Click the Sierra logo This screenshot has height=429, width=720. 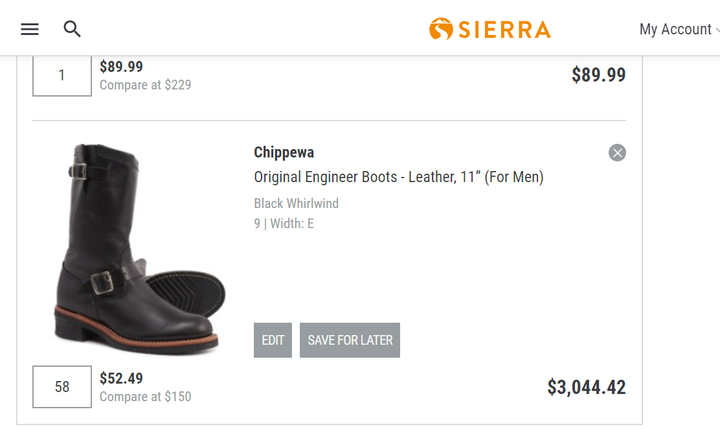point(490,29)
